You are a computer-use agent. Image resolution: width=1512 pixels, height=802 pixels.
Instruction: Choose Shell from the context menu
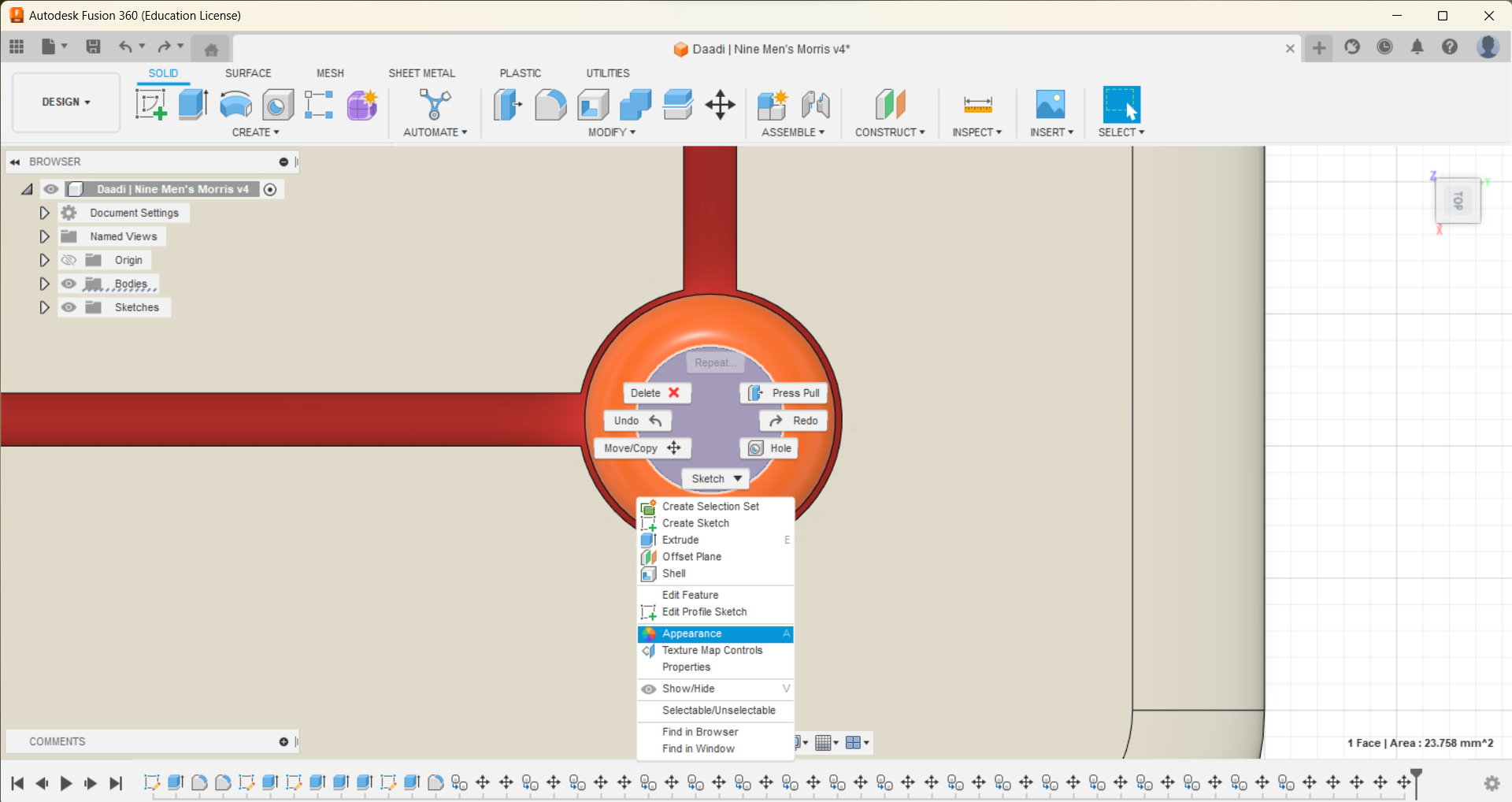coord(673,574)
